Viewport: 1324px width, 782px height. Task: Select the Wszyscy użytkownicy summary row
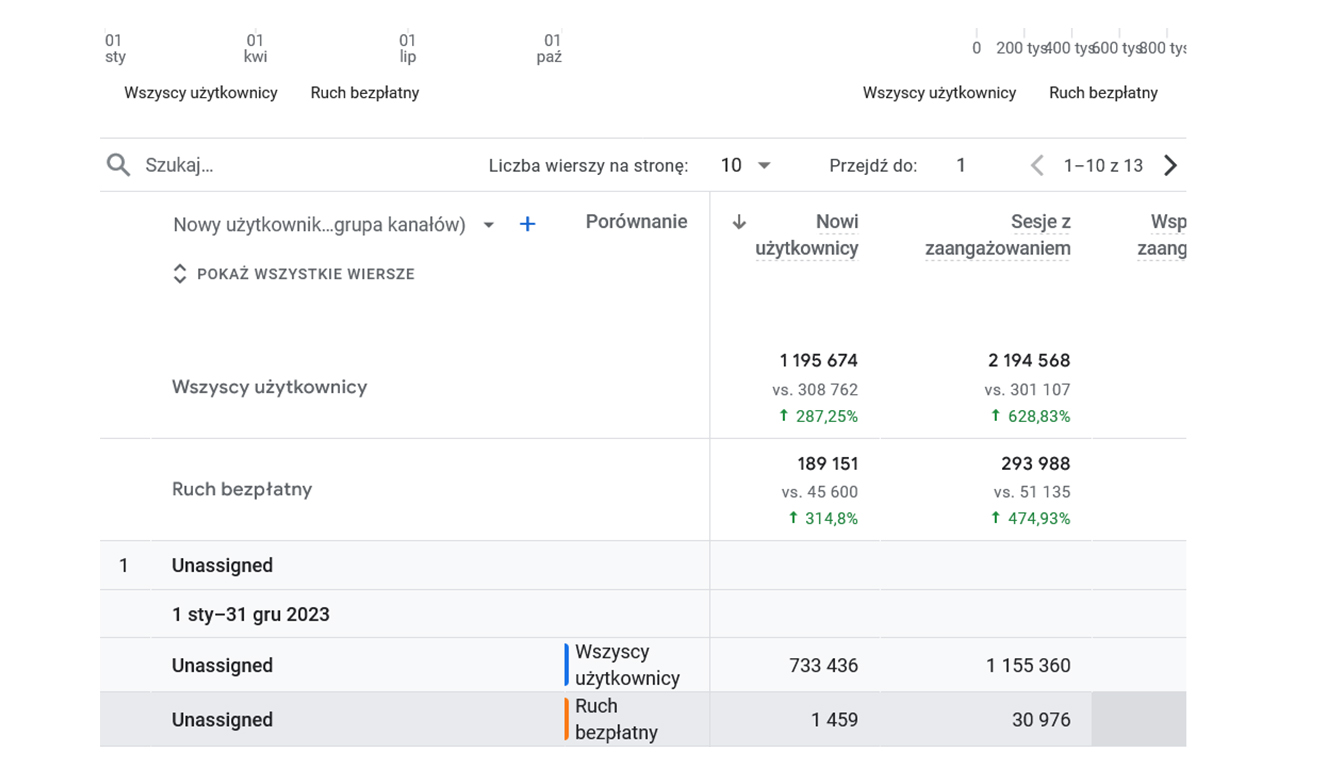(x=270, y=387)
